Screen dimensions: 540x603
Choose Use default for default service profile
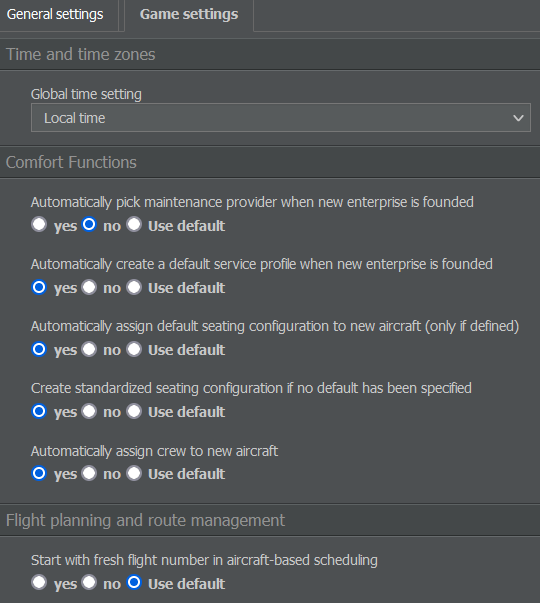[134, 287]
